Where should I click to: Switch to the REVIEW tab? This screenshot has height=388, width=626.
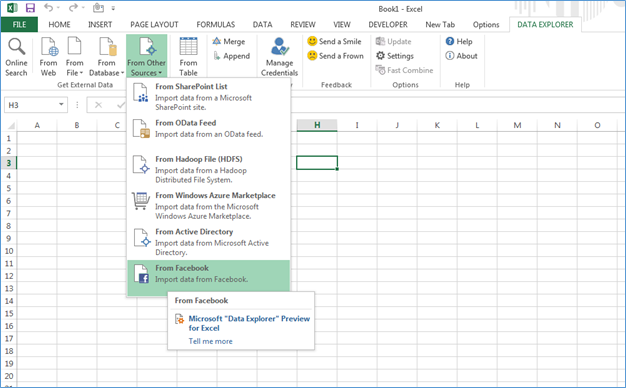coord(303,24)
